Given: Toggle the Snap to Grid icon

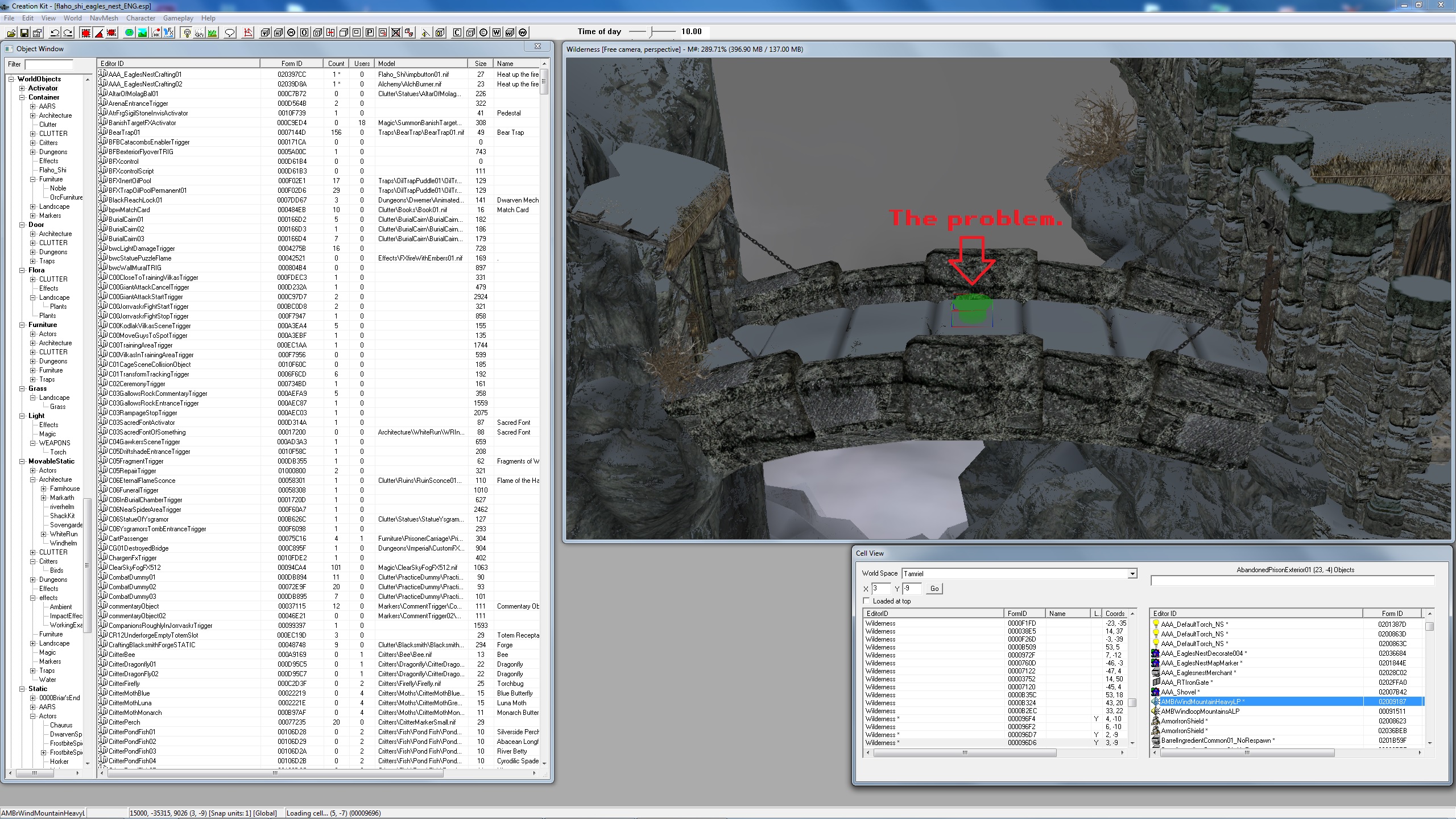Looking at the screenshot, I should point(86,32).
